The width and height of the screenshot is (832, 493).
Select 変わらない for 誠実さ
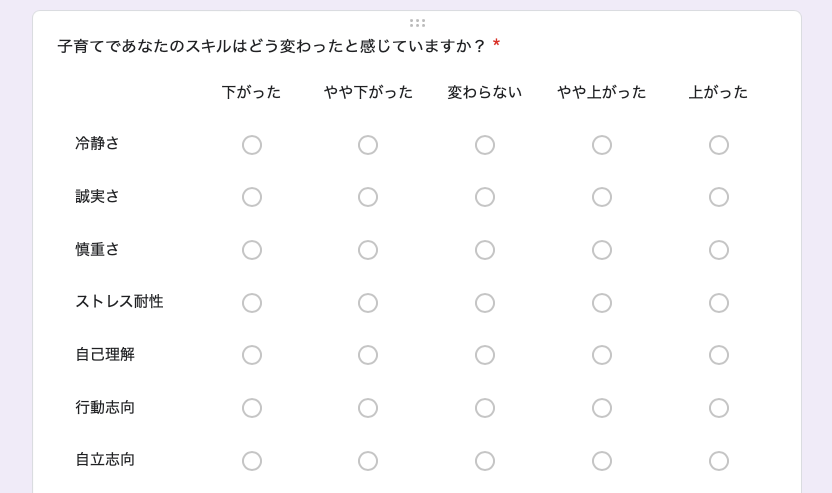[485, 197]
